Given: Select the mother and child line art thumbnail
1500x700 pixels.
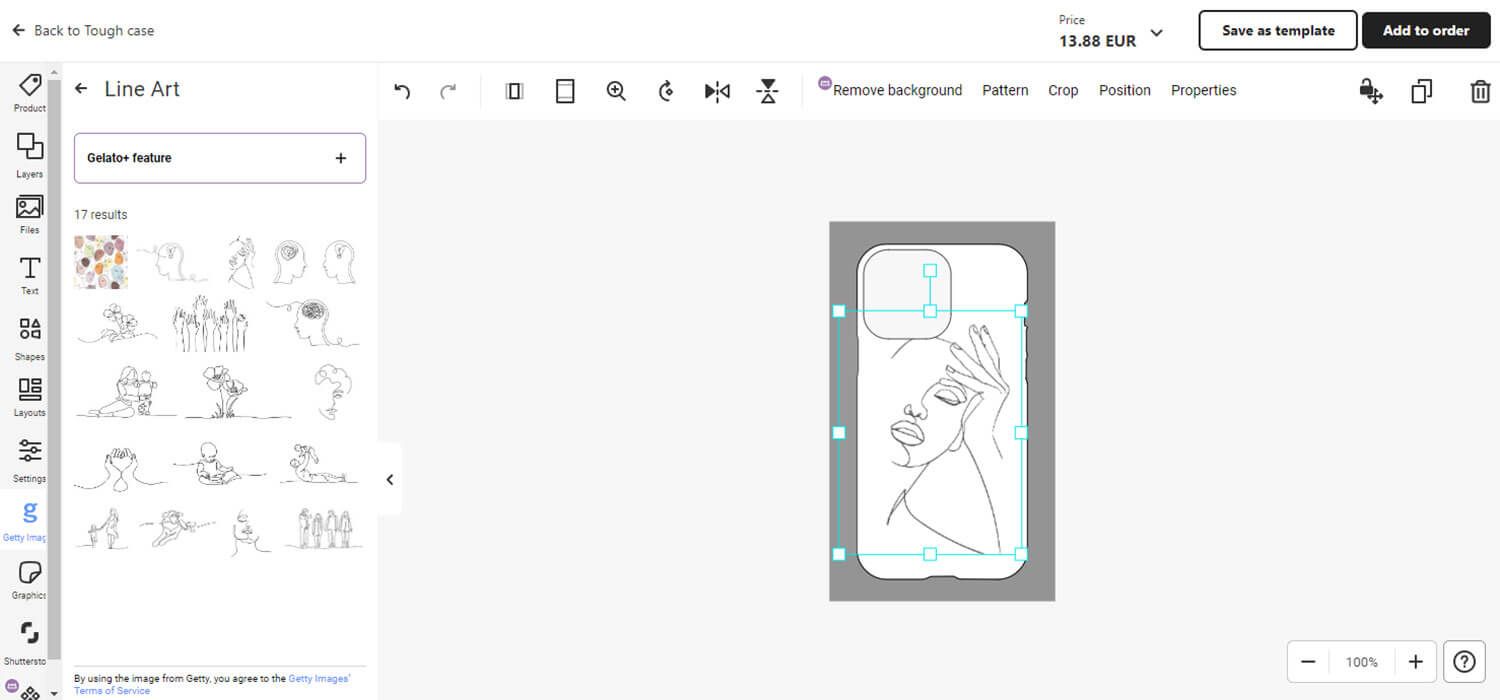Looking at the screenshot, I should pyautogui.click(x=126, y=391).
